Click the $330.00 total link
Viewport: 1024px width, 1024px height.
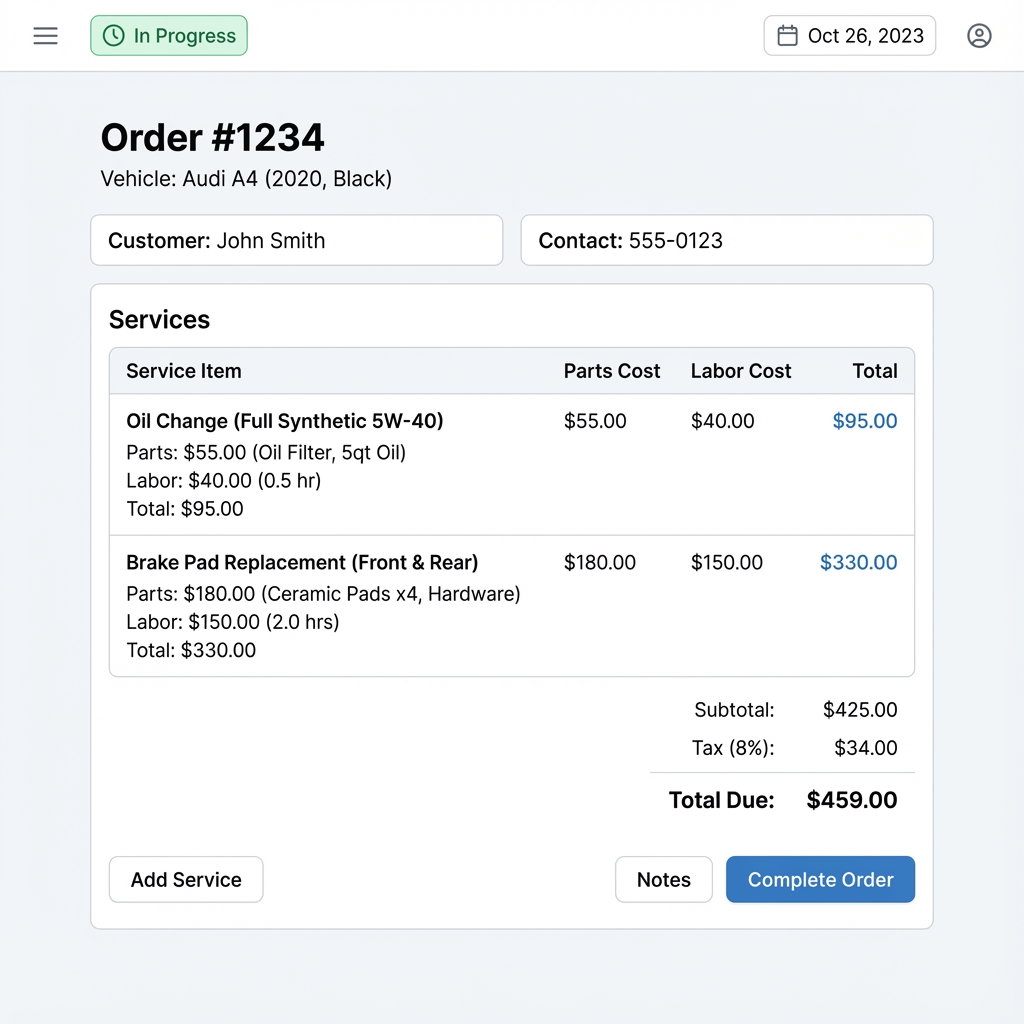[x=859, y=563]
